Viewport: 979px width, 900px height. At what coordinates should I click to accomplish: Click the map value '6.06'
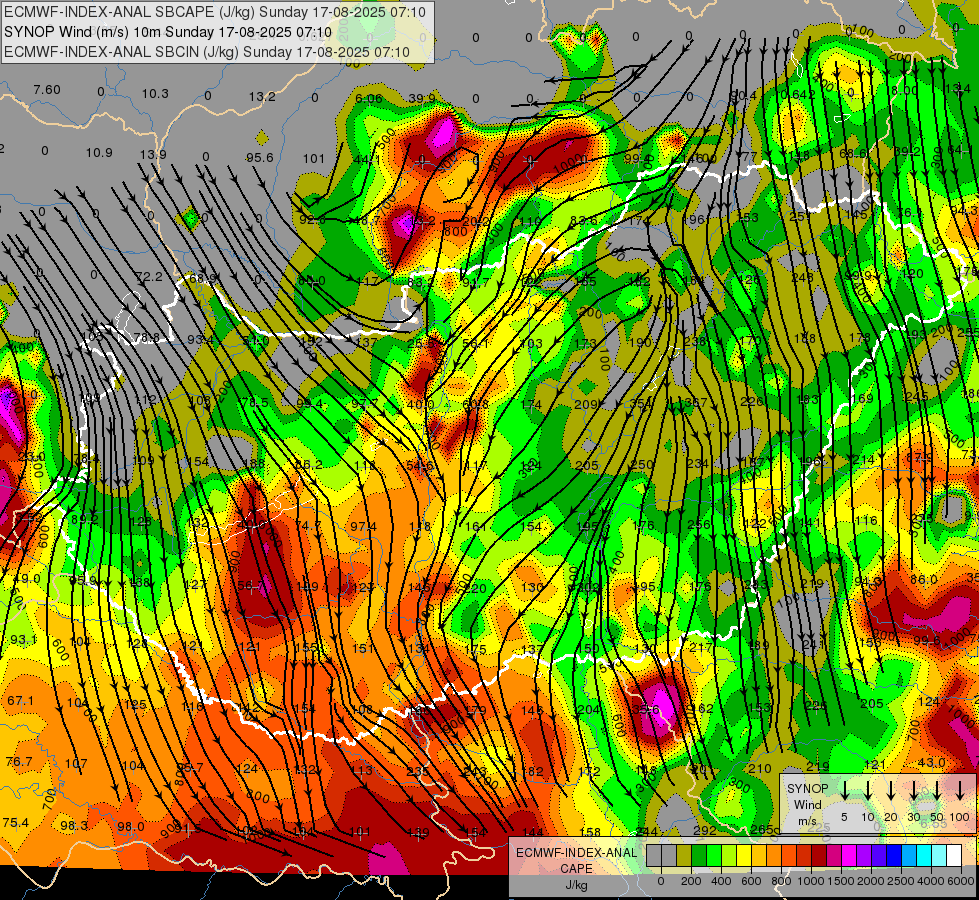click(x=368, y=98)
